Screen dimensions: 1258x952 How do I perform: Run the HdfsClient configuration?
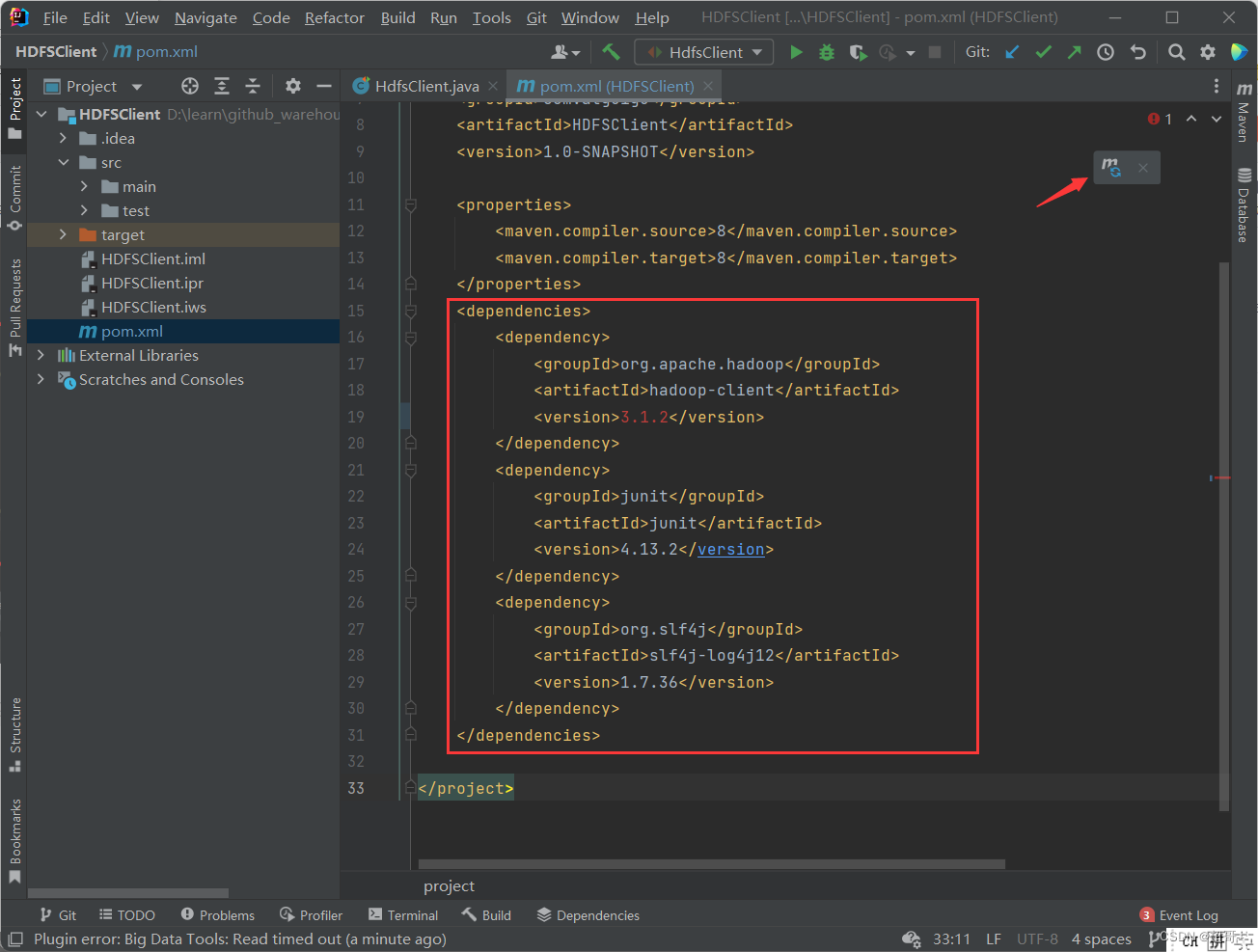796,52
